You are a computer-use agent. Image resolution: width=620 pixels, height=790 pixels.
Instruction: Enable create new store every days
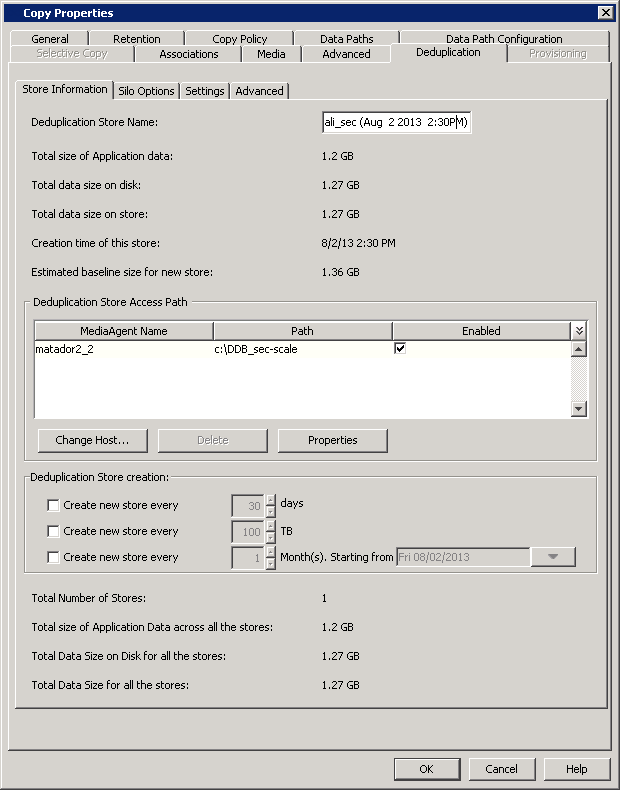point(53,505)
